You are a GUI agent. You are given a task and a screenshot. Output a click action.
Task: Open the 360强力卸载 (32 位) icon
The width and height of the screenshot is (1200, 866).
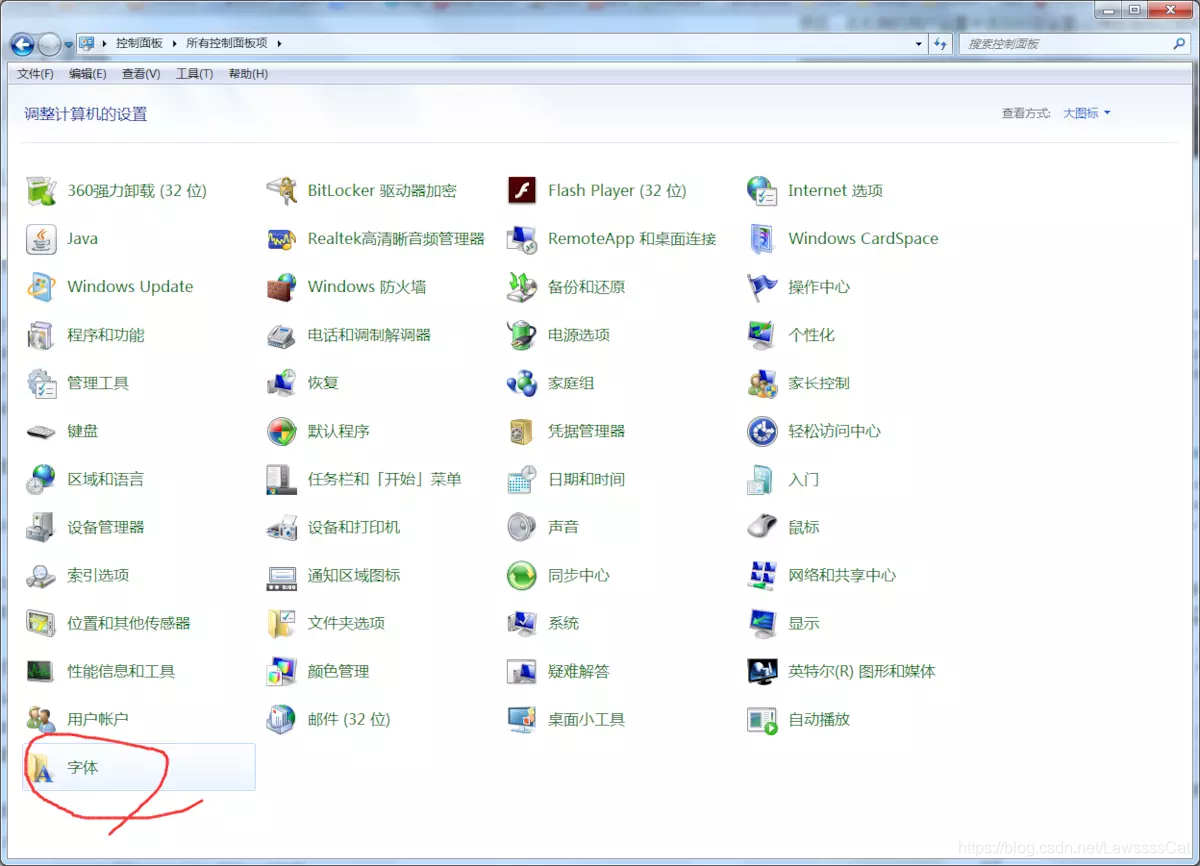point(41,190)
